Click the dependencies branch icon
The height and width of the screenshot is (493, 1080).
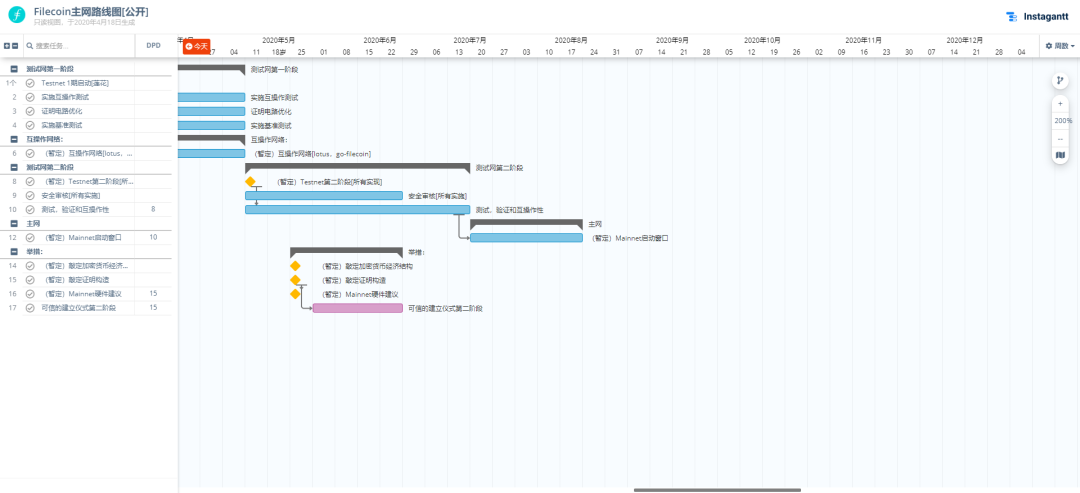click(1060, 81)
